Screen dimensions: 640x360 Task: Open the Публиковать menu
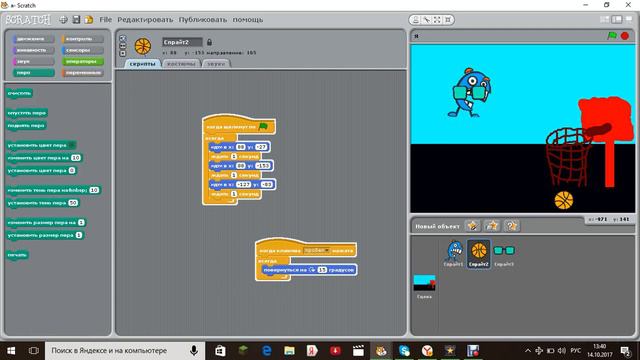(x=202, y=20)
